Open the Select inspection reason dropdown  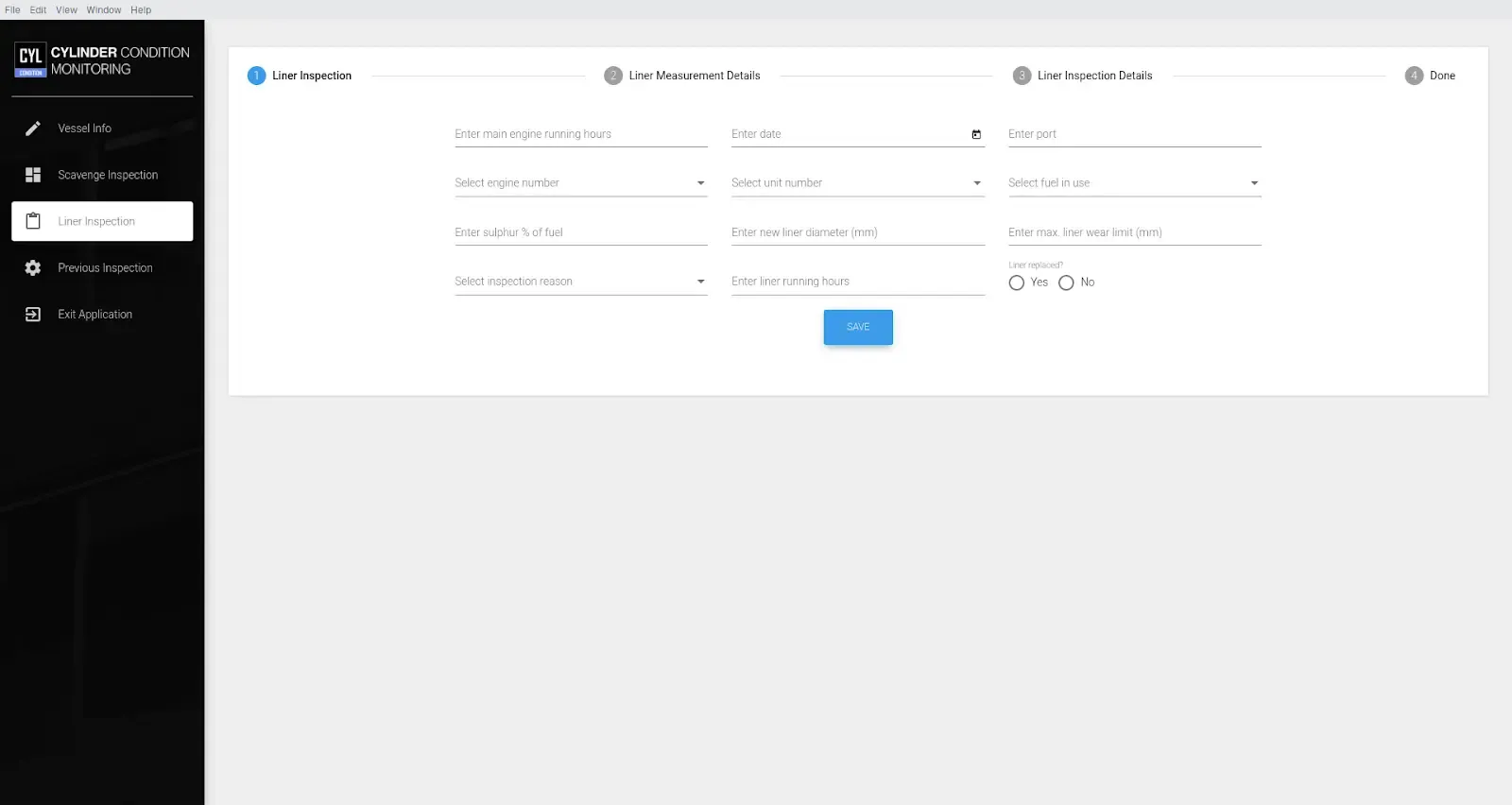click(700, 282)
